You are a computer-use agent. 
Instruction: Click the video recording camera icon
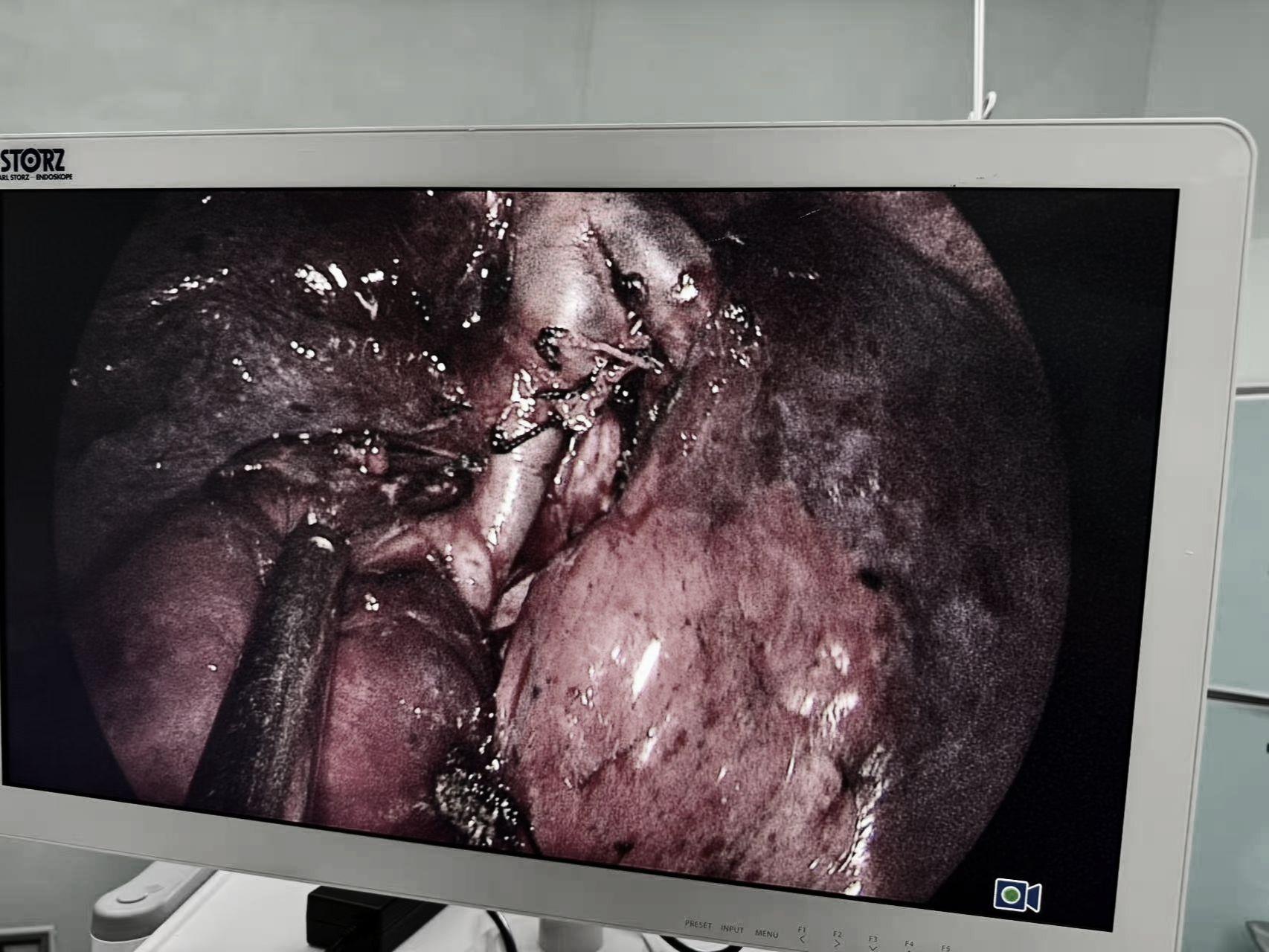(x=1017, y=894)
